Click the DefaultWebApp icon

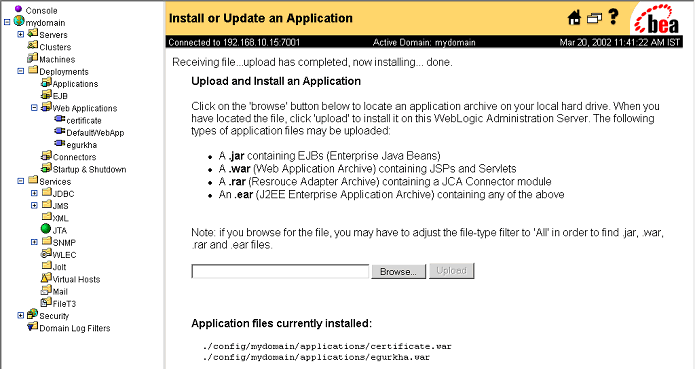[60, 131]
